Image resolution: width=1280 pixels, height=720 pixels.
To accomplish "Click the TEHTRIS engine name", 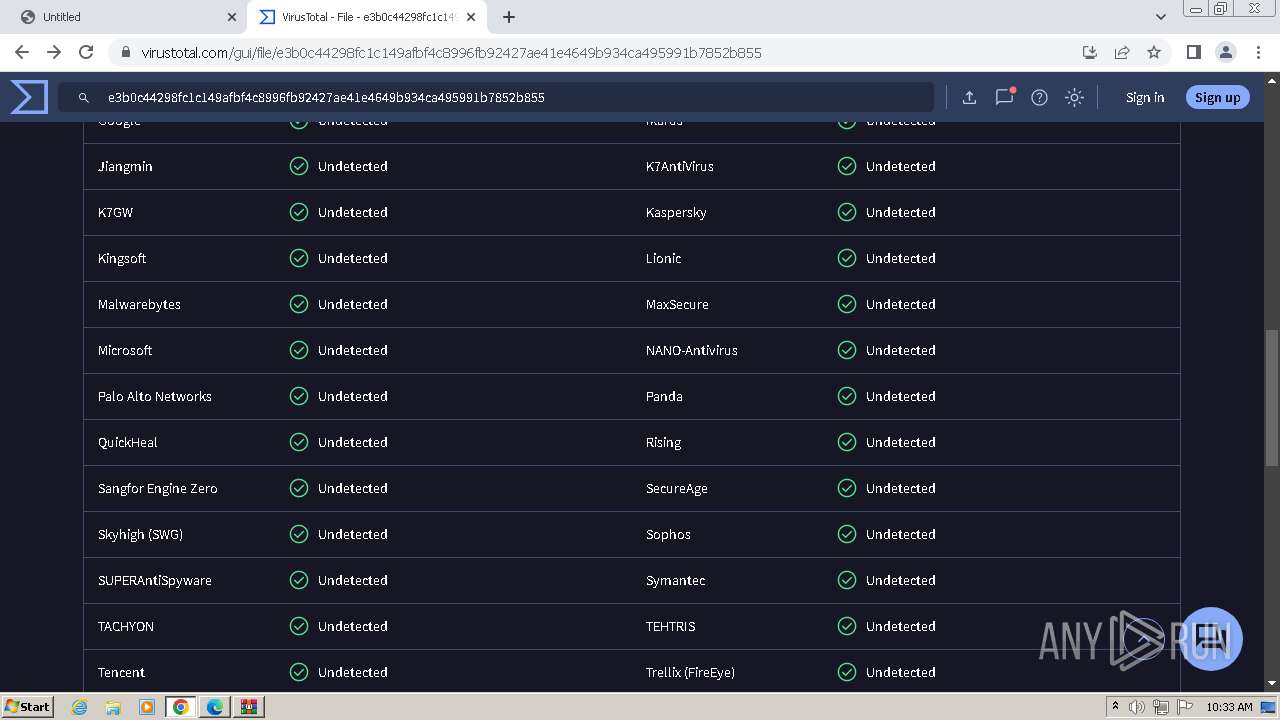I will coord(671,626).
